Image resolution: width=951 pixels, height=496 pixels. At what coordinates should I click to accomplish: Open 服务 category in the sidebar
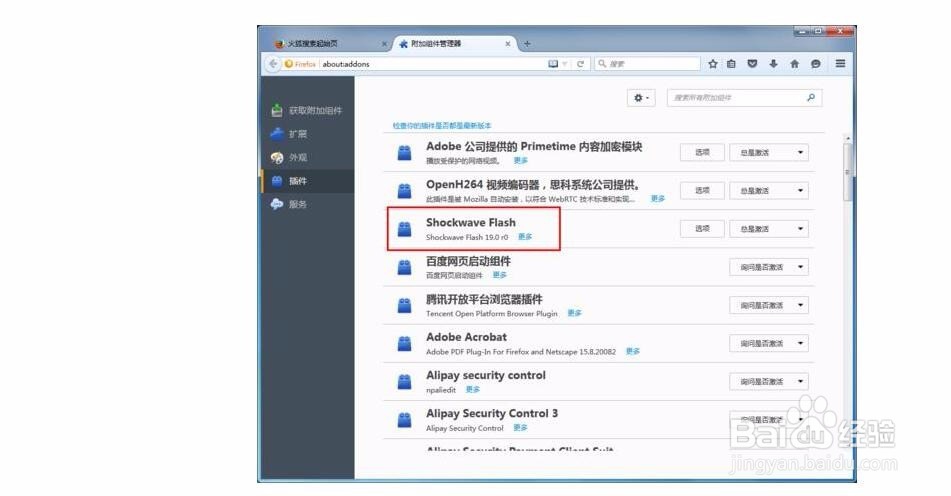coord(308,204)
